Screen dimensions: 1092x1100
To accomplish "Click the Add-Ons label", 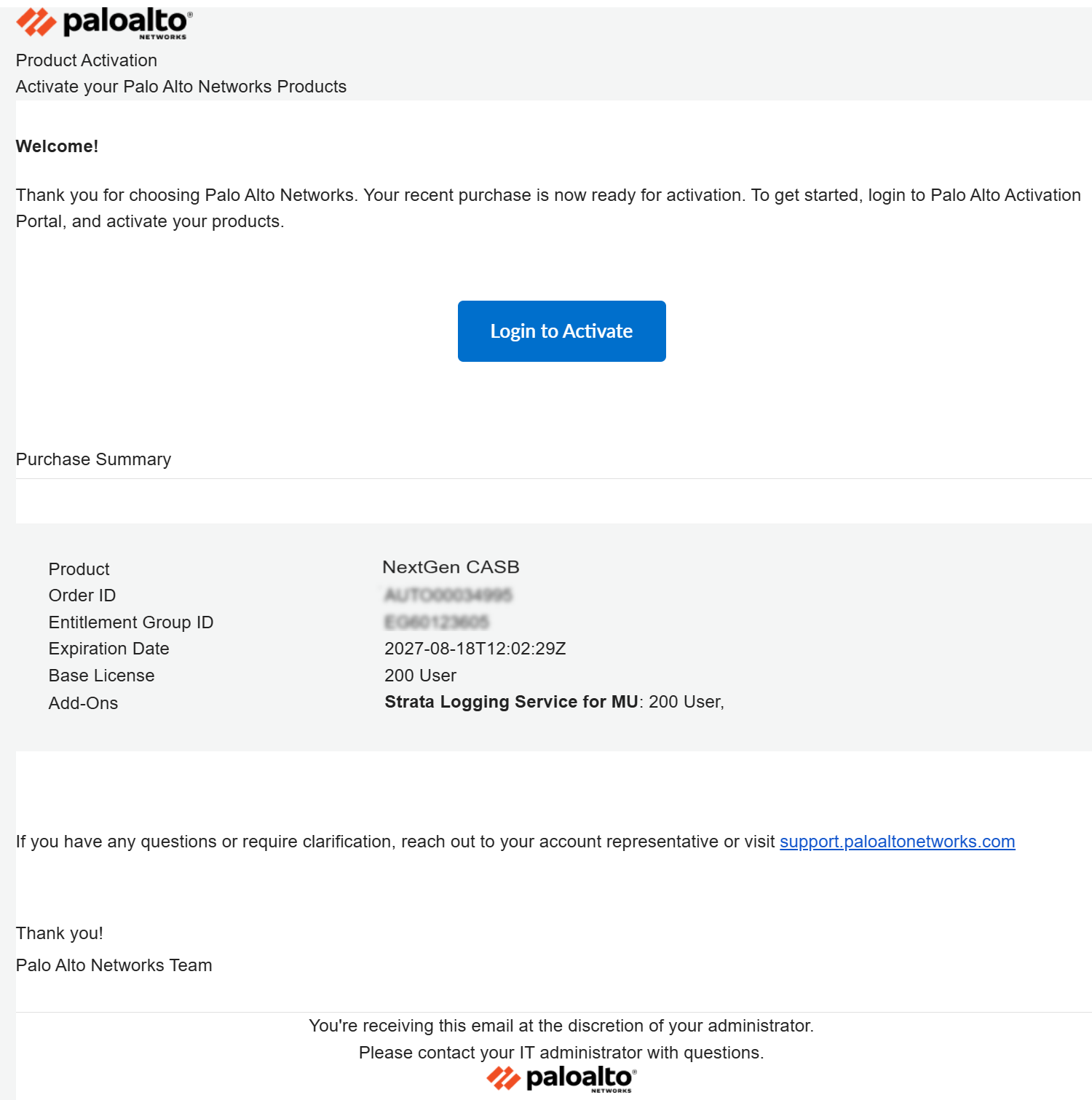I will (83, 703).
